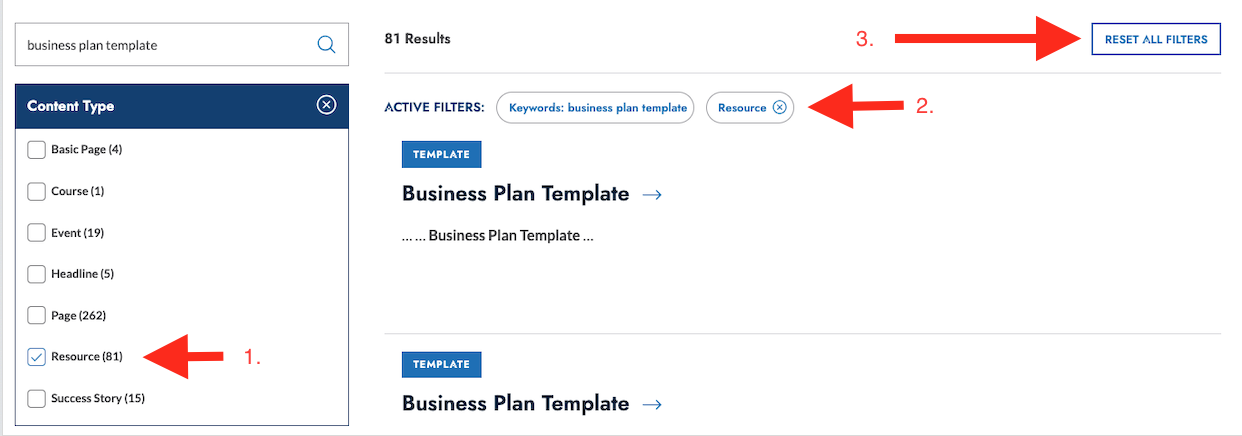The image size is (1242, 436).
Task: Check the Basic Page checkbox
Action: click(37, 150)
